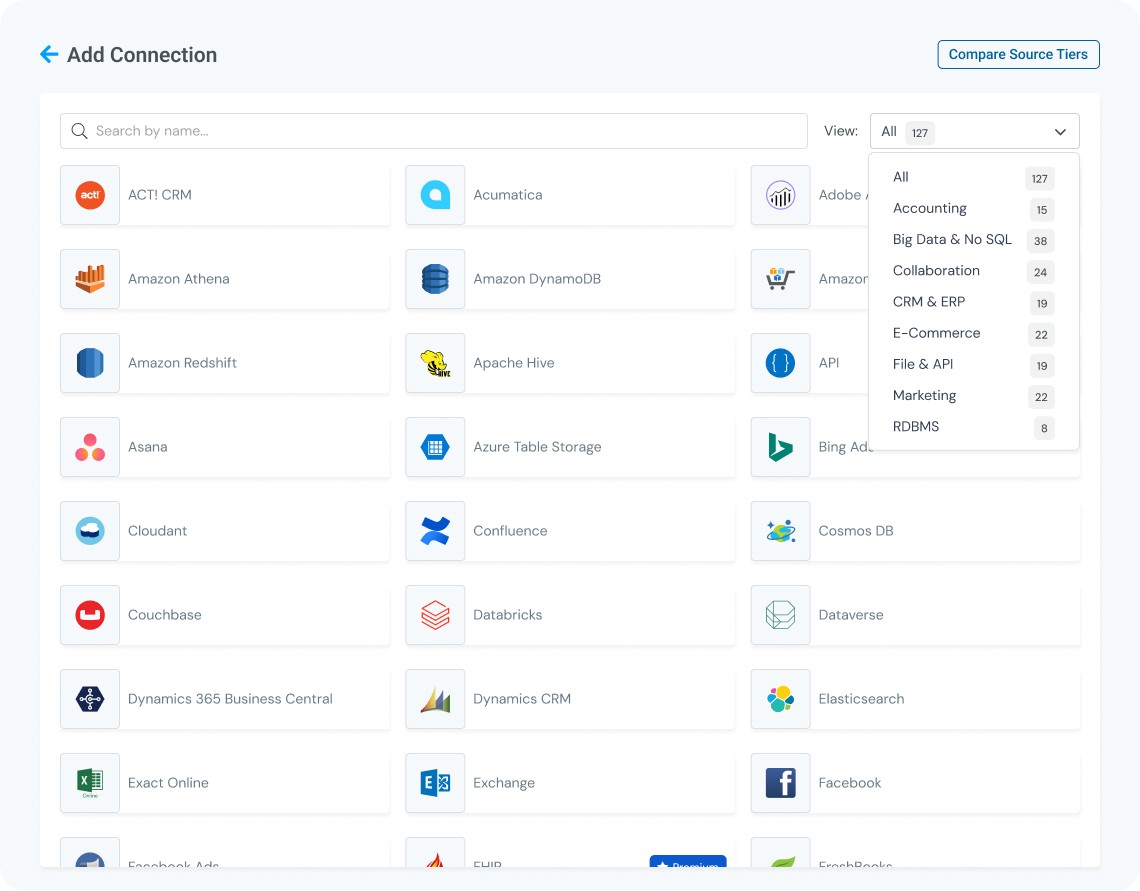Choose the Dataverse connection name
The image size is (1140, 891).
851,615
